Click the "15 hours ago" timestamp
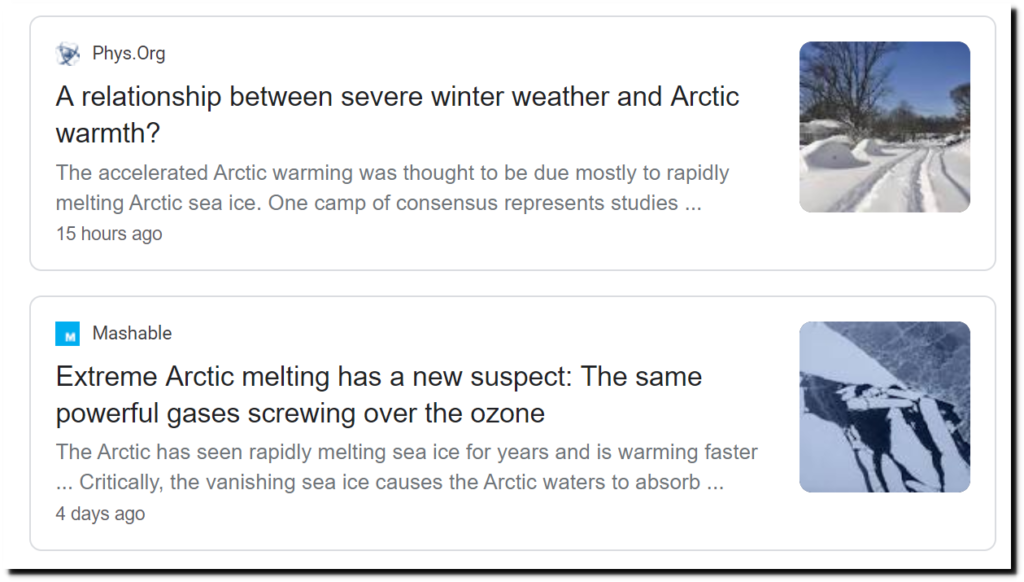This screenshot has height=582, width=1024. point(109,234)
